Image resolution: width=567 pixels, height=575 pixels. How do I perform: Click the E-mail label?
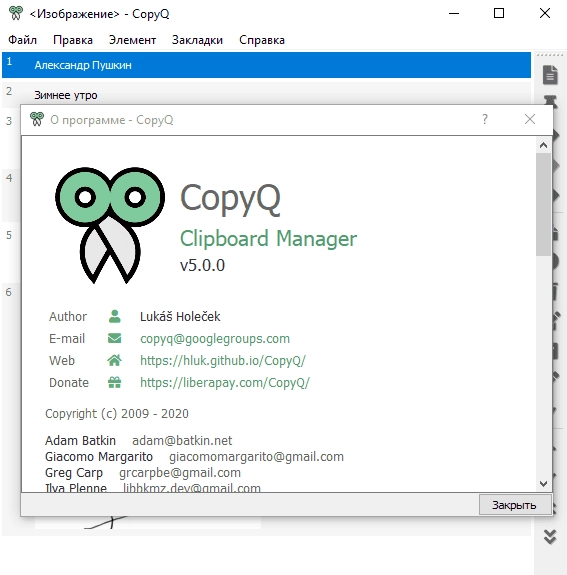(67, 338)
